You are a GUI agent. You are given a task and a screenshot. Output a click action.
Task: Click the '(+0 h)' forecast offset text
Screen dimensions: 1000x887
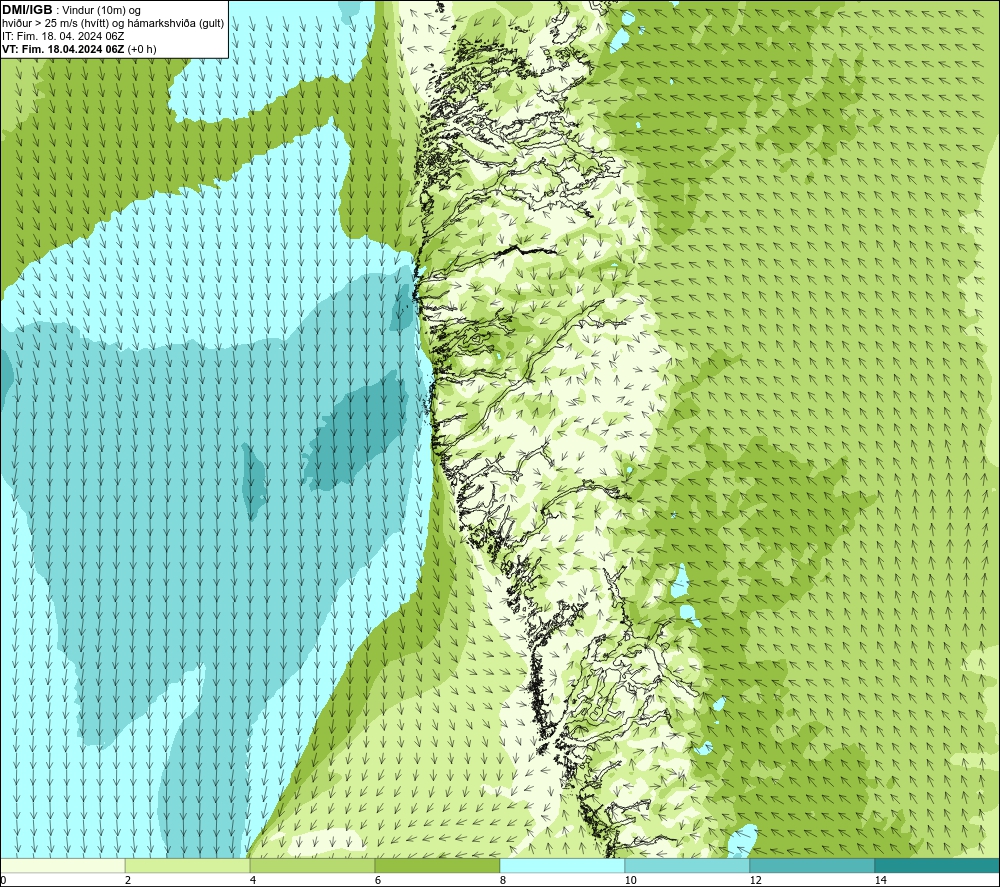pos(142,49)
